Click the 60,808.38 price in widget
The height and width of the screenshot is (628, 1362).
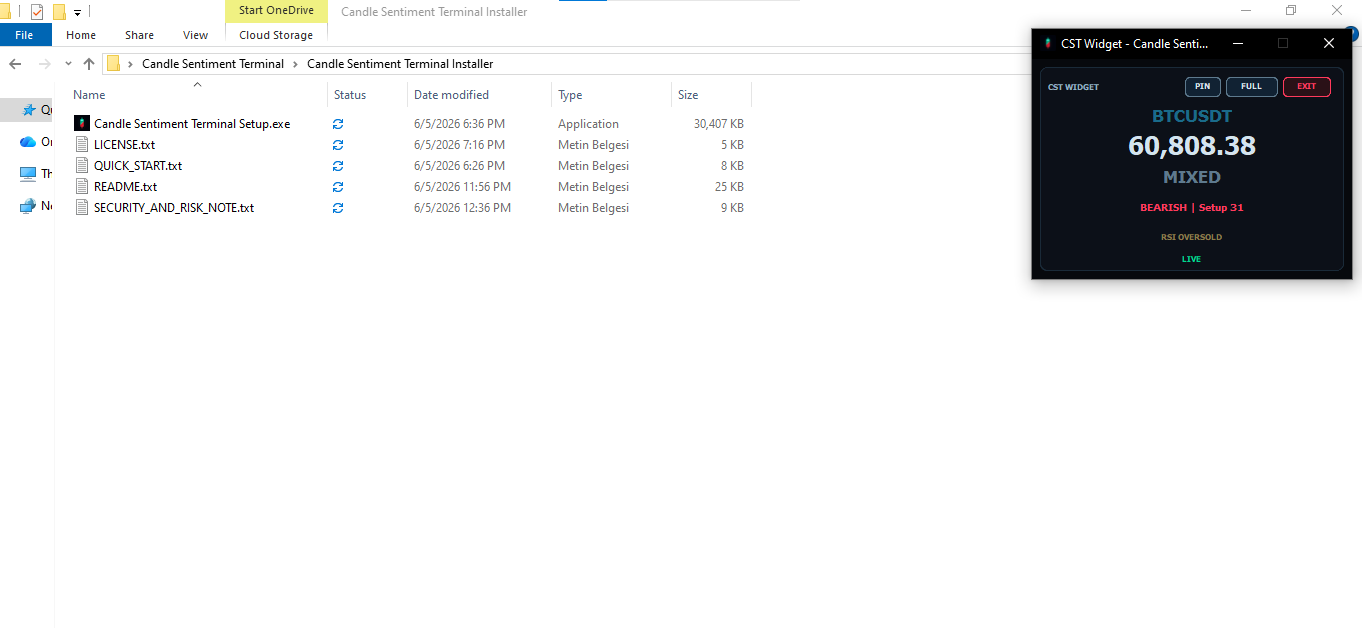coord(1192,146)
